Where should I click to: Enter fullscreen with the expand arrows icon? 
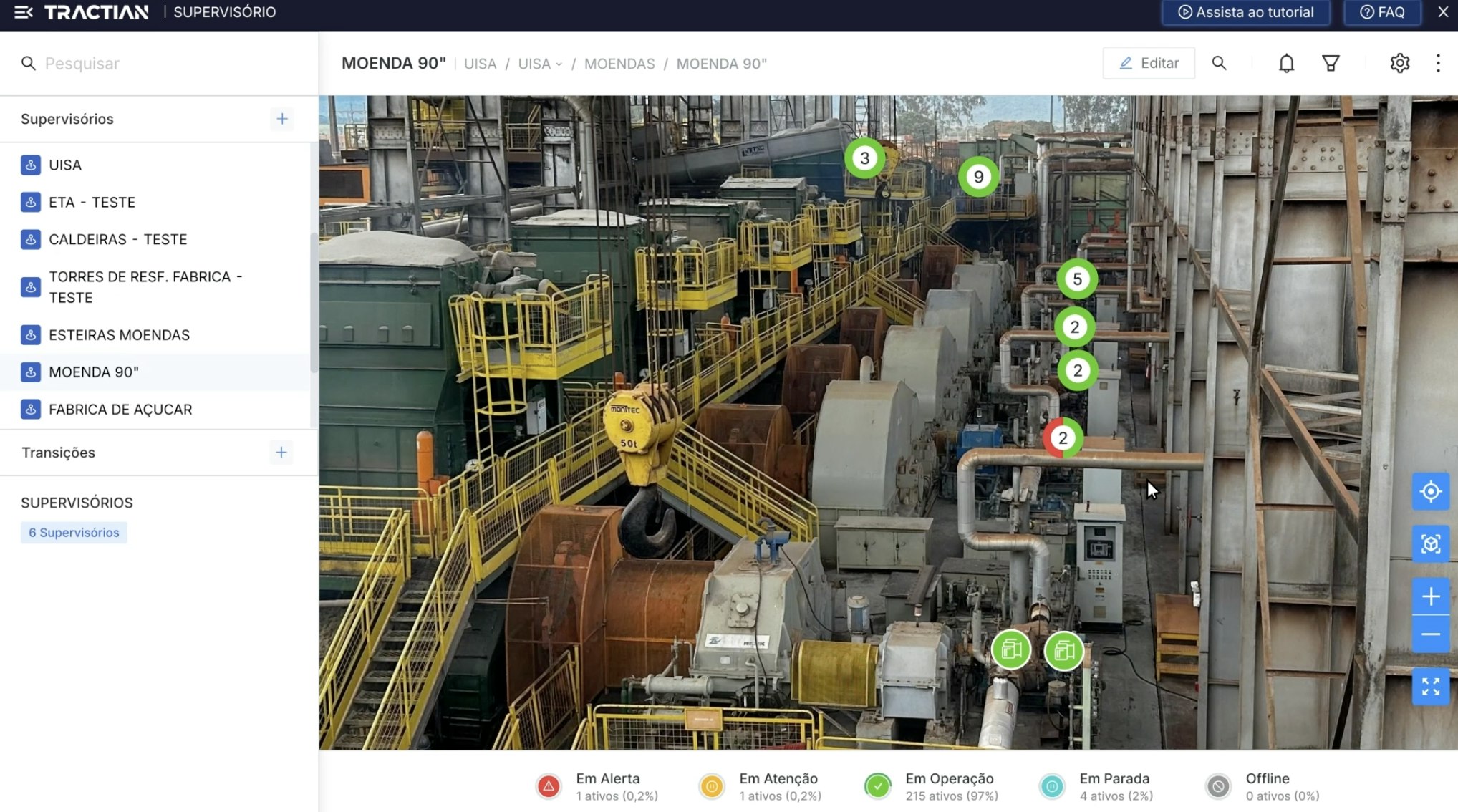1430,687
